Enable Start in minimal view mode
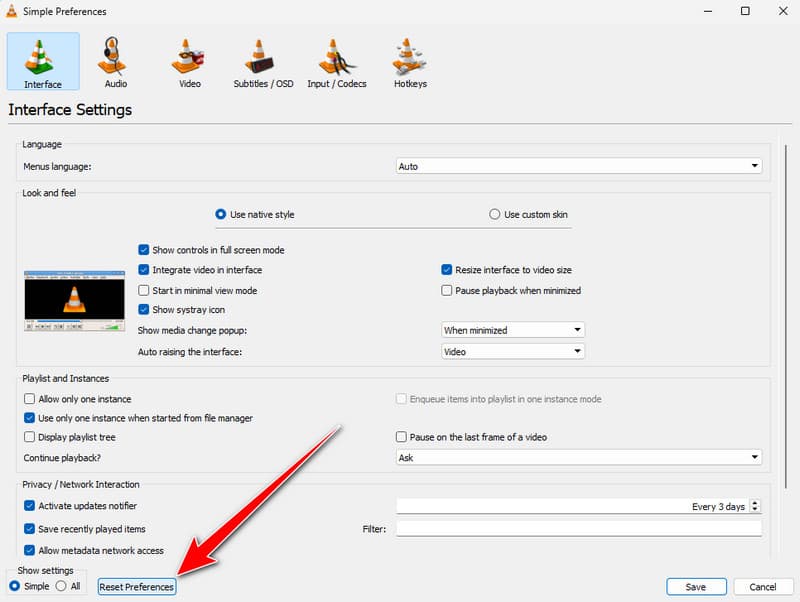The image size is (800, 602). [x=144, y=290]
